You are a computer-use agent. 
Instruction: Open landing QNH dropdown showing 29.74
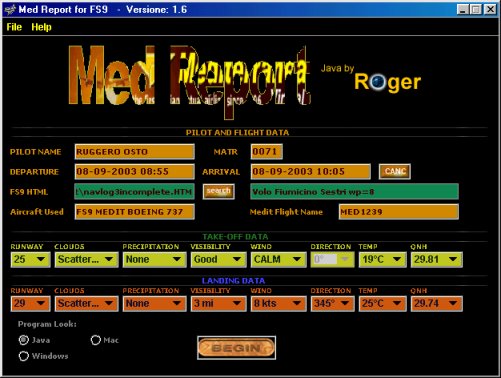click(436, 304)
